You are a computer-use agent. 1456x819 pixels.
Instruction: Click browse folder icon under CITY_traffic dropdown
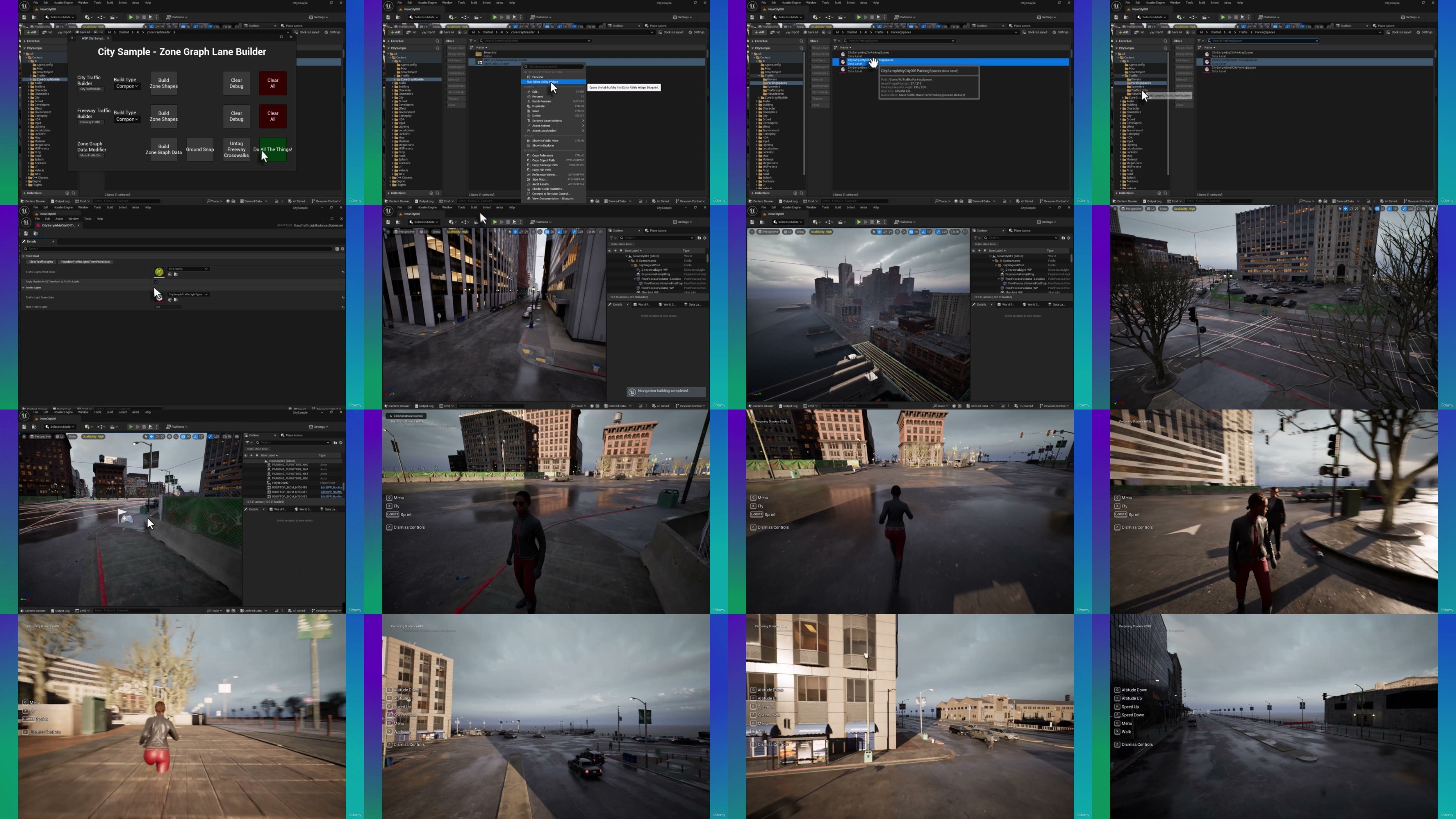tap(176, 274)
